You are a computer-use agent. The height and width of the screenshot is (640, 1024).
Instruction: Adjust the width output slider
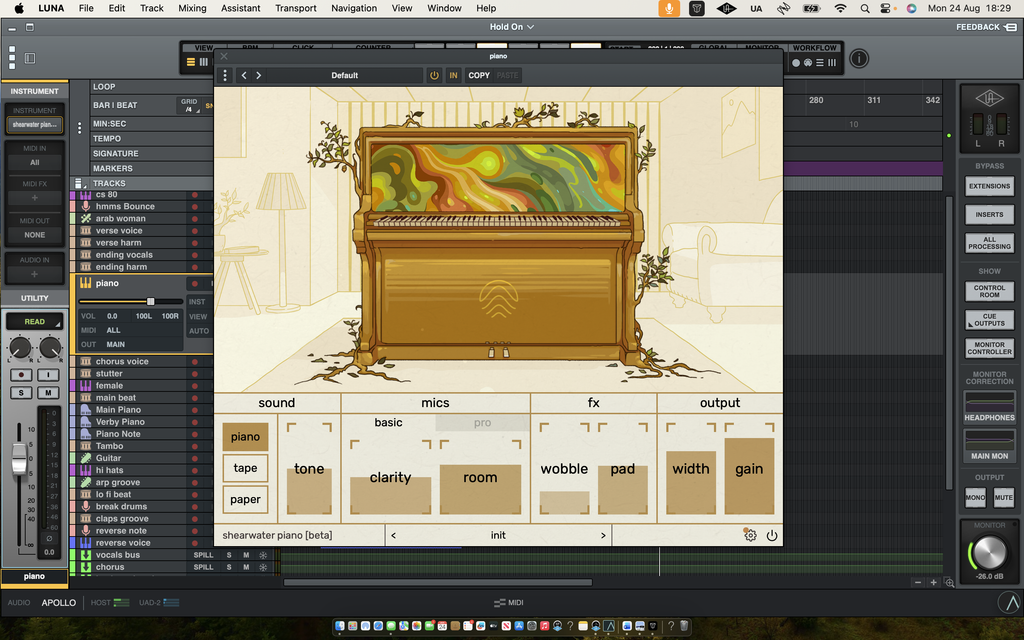click(x=691, y=469)
